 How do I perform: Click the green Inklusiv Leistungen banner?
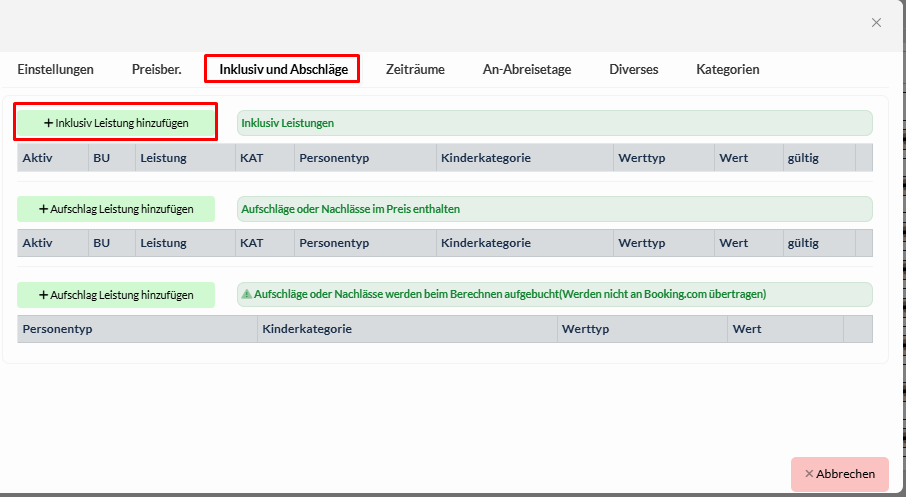pos(554,123)
